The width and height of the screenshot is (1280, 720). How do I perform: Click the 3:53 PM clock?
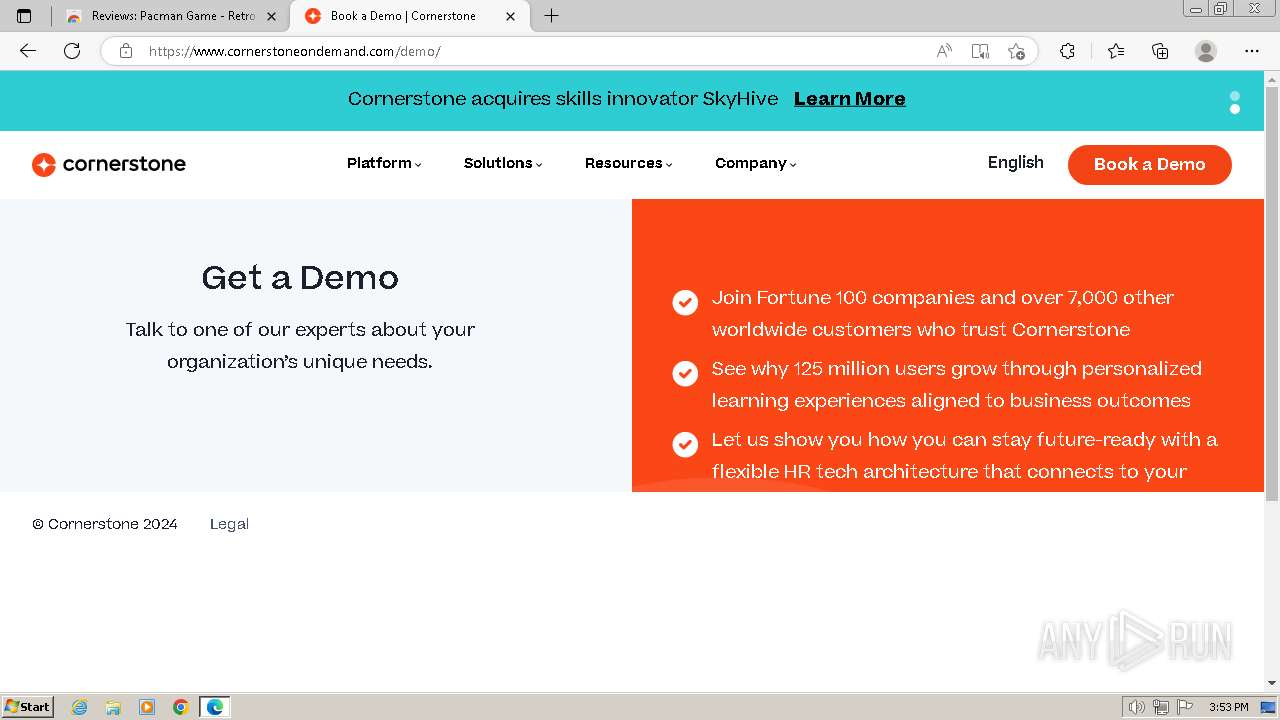pos(1228,707)
